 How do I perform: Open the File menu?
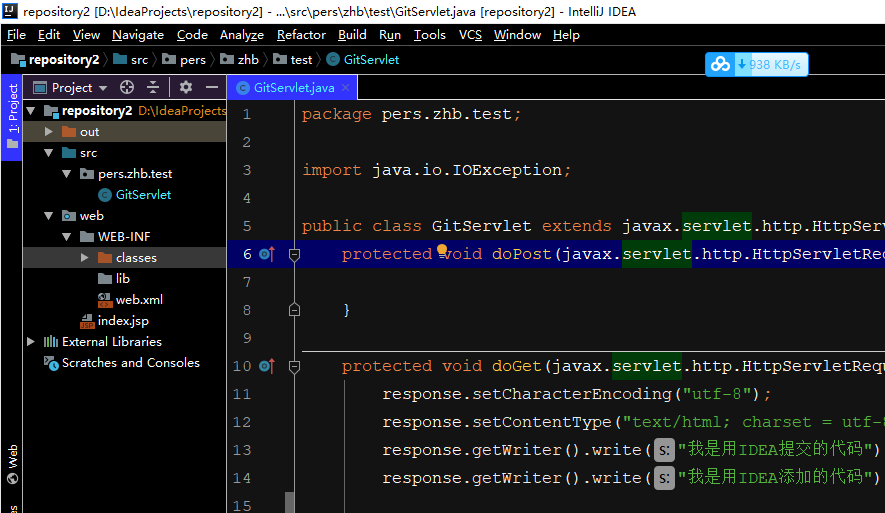click(x=16, y=35)
